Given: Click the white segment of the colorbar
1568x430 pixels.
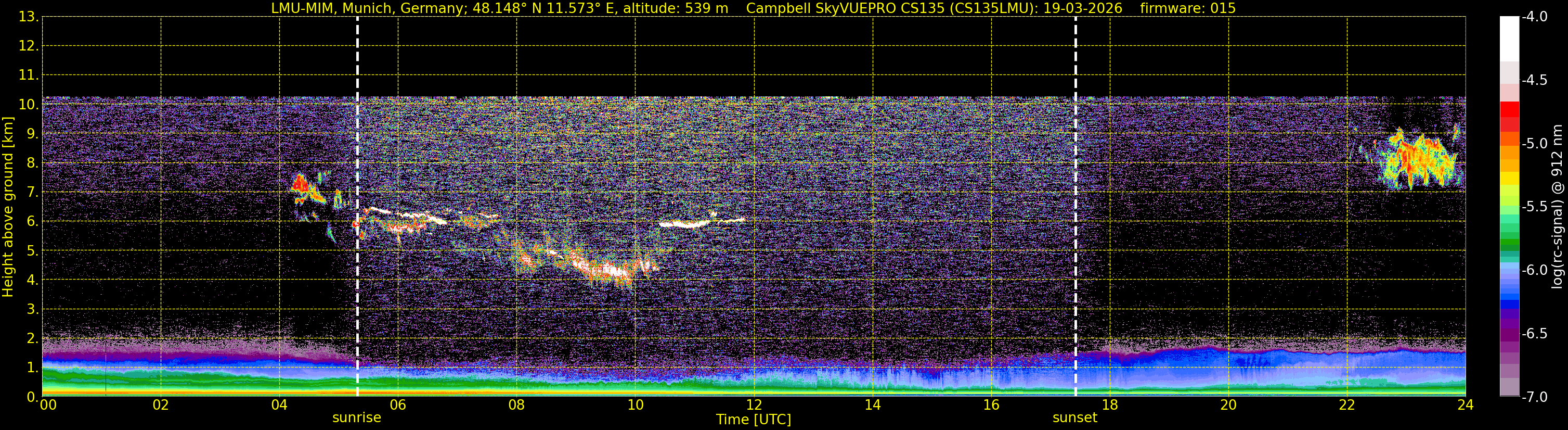Looking at the screenshot, I should click(1509, 39).
